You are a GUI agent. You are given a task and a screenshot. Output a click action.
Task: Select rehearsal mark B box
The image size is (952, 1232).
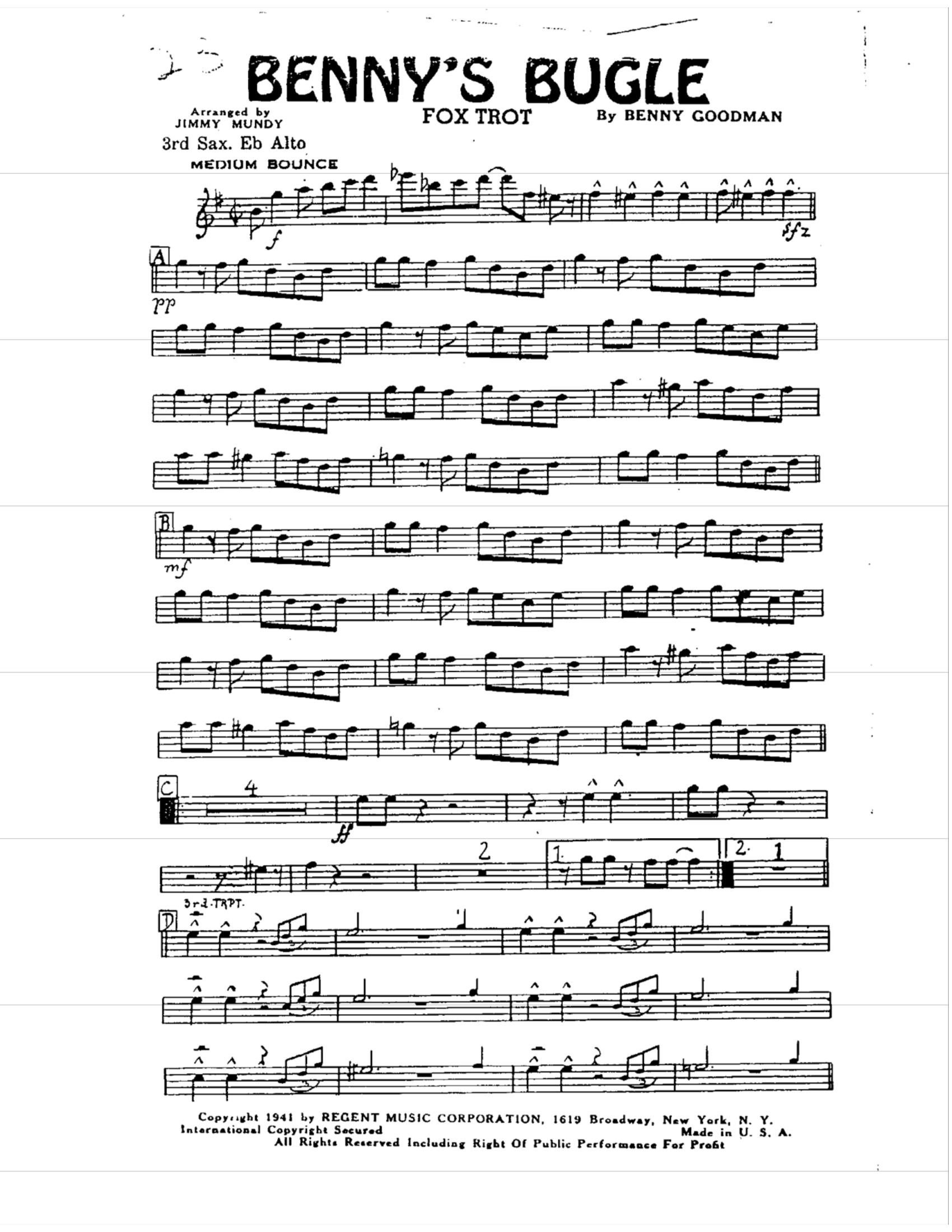(x=165, y=522)
